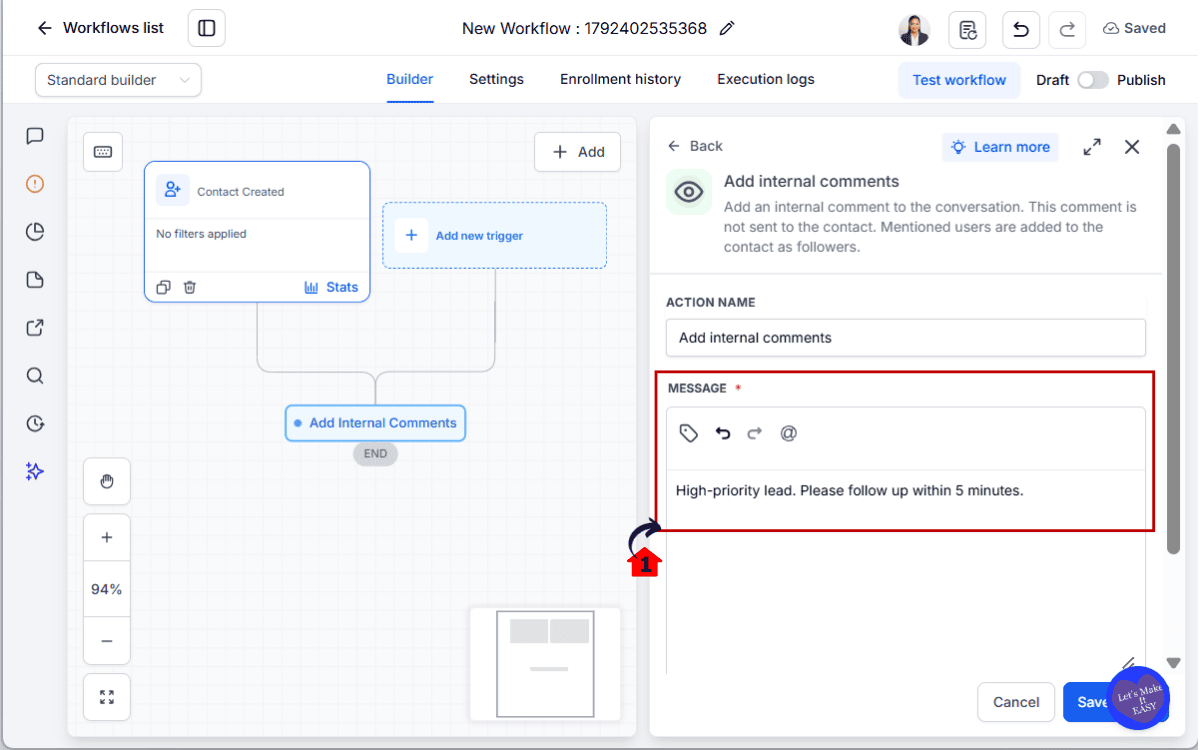Open the user profile avatar

tap(914, 29)
